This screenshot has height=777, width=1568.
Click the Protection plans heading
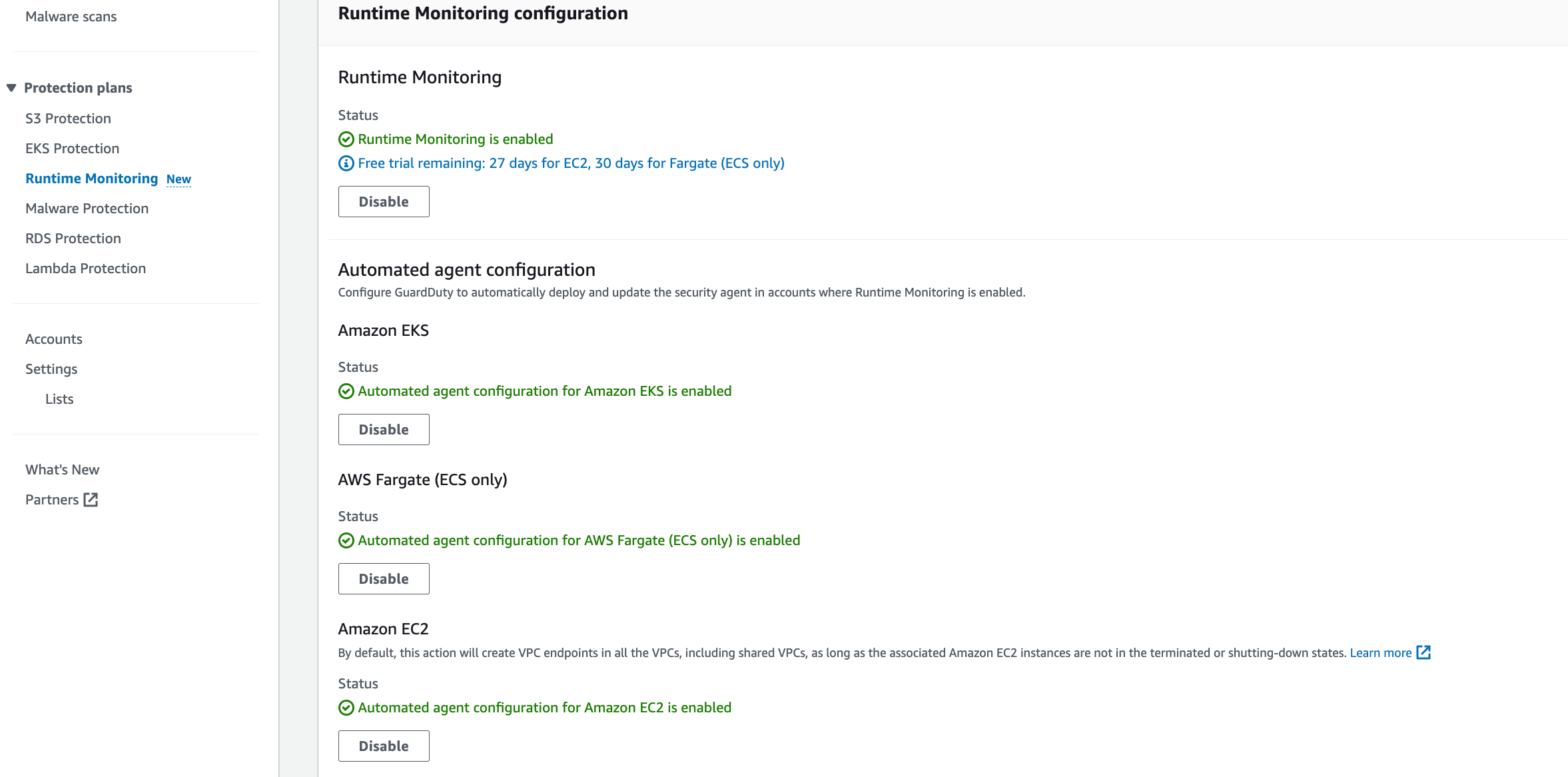(x=78, y=88)
